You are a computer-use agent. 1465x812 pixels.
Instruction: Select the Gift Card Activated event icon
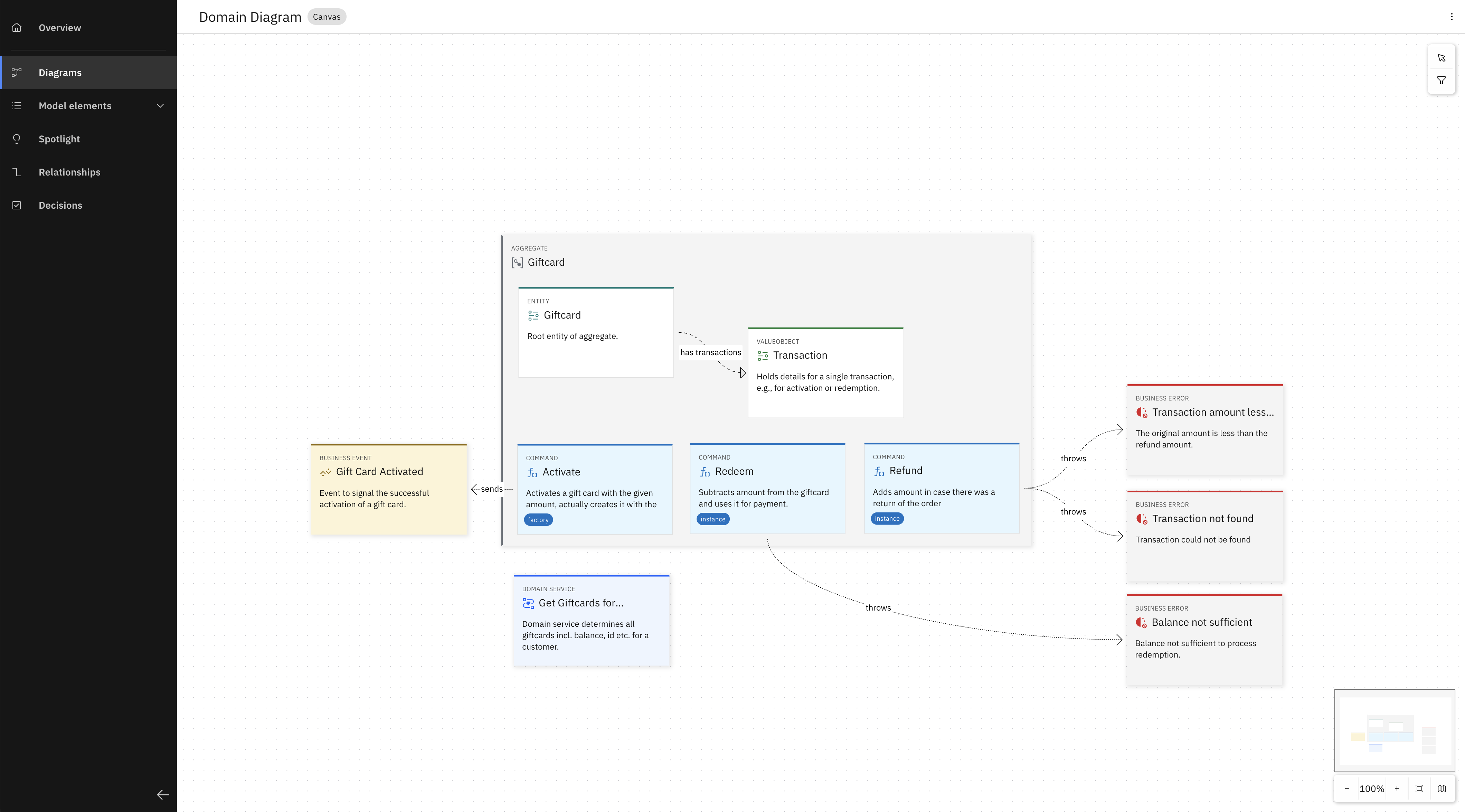325,472
